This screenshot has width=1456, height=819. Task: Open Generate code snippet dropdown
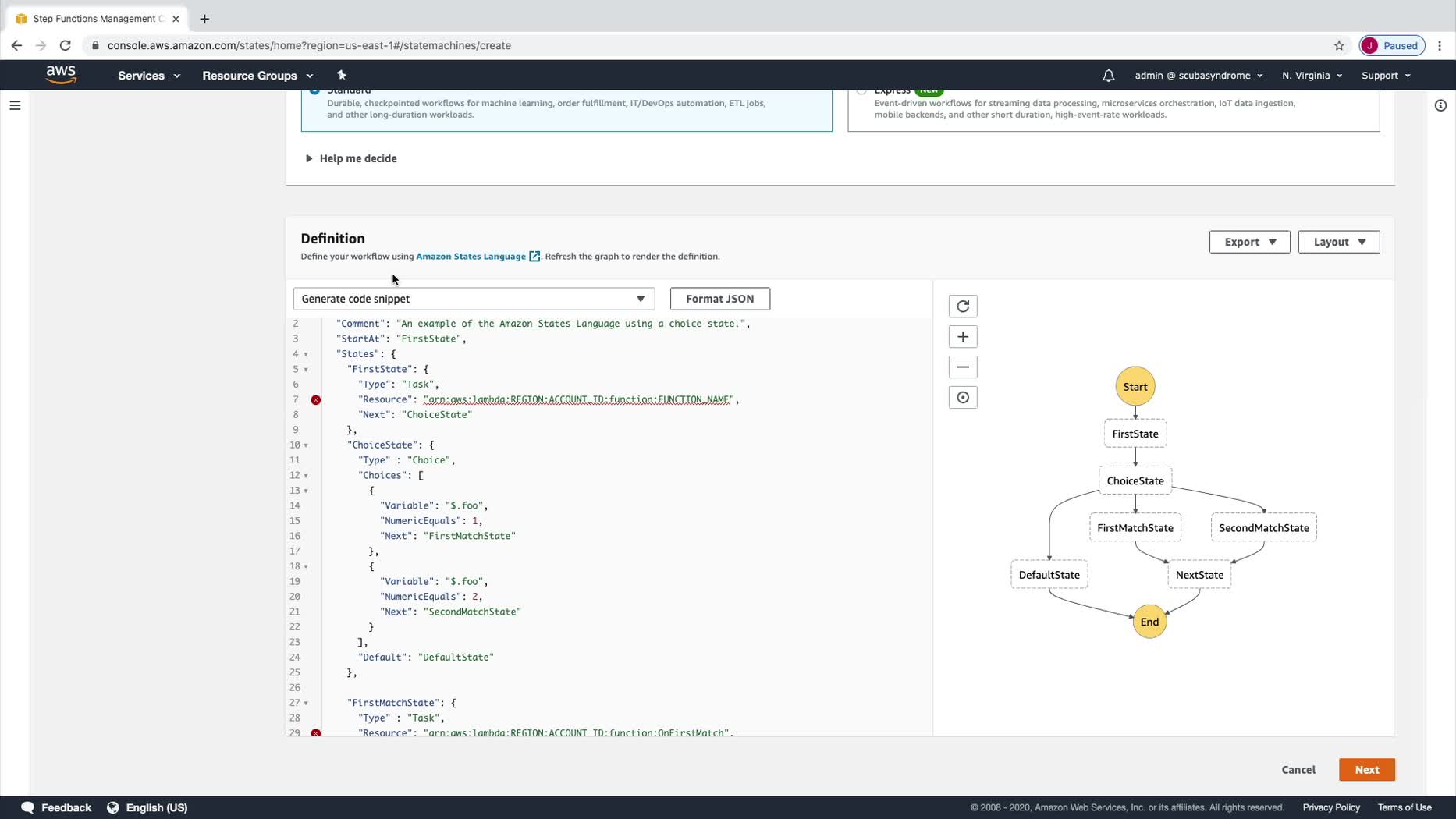tap(474, 299)
